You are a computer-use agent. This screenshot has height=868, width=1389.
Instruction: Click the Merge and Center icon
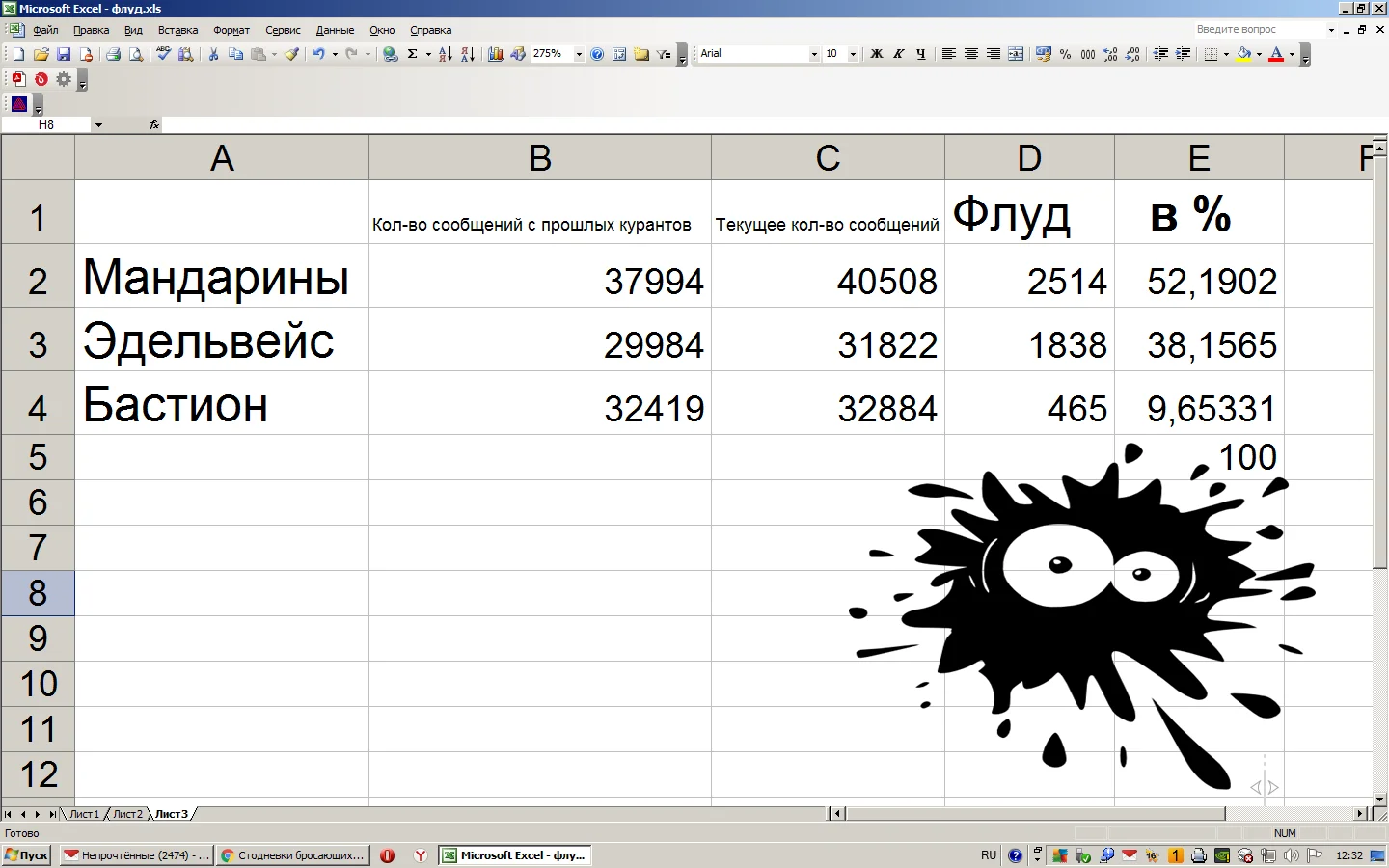(x=1016, y=54)
